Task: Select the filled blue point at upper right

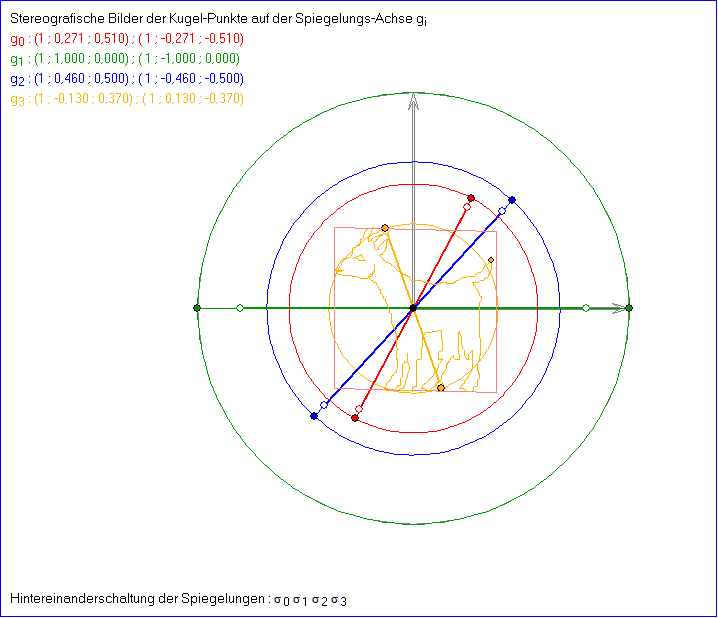Action: (512, 200)
